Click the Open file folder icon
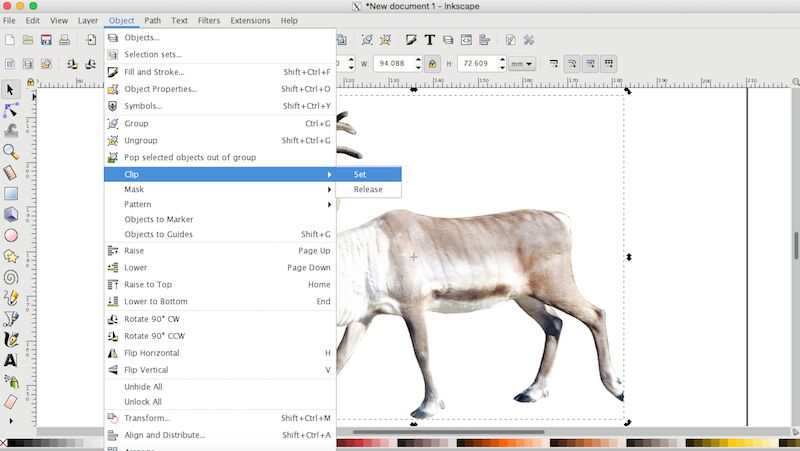The image size is (800, 451). tap(28, 40)
